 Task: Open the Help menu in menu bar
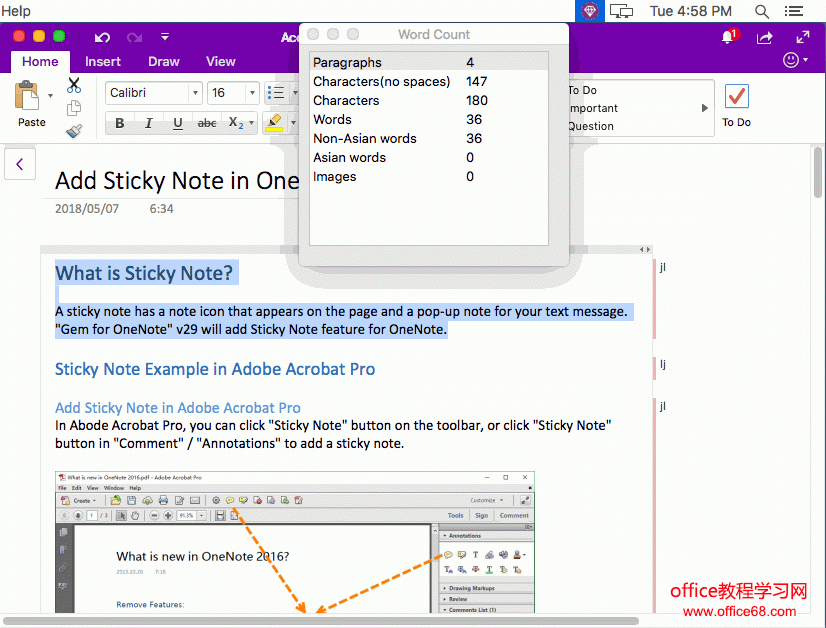click(x=16, y=11)
